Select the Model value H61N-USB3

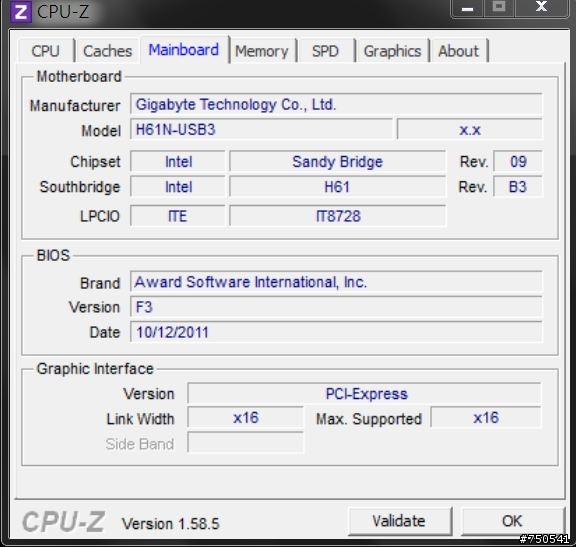(261, 129)
